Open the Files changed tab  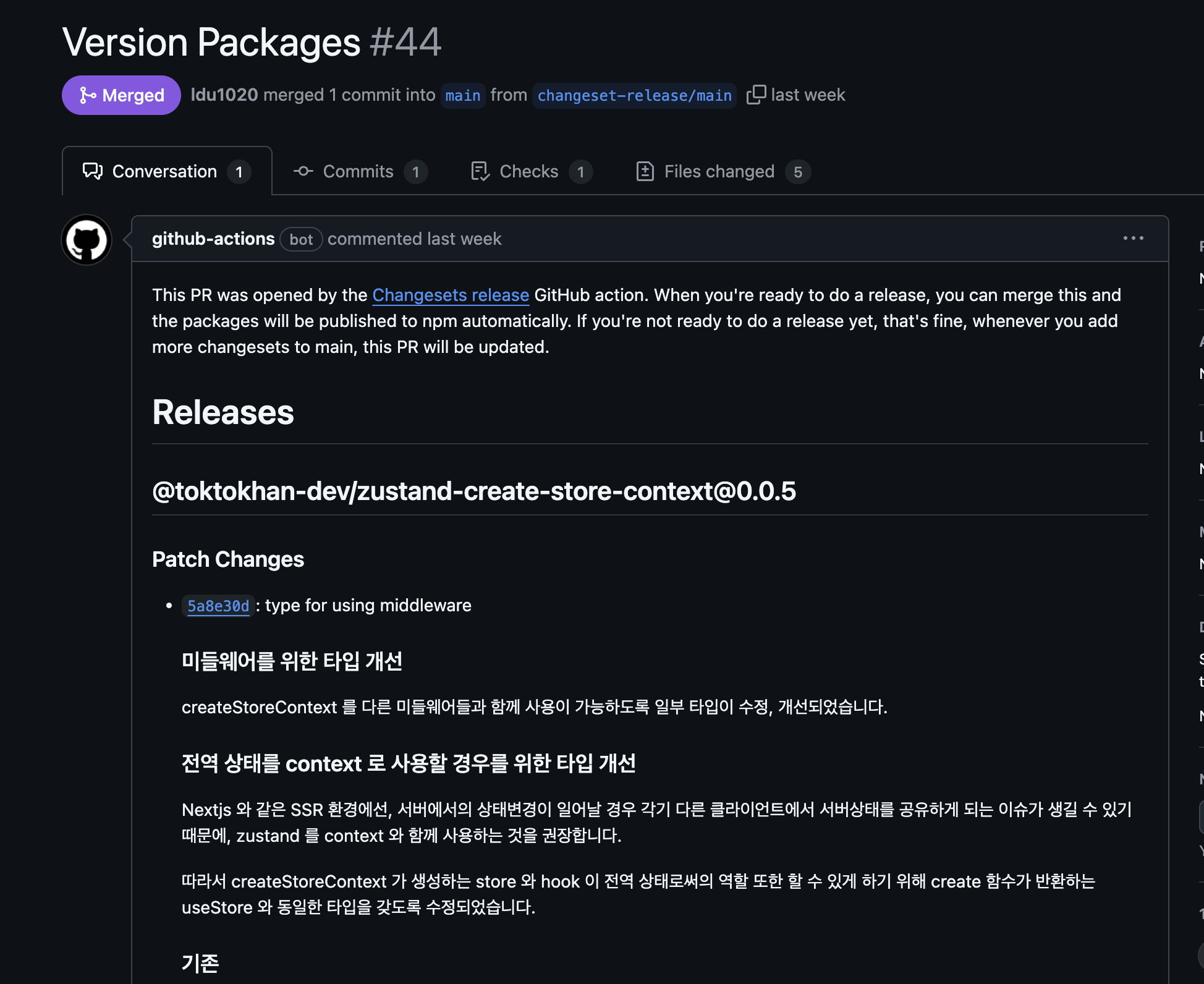click(x=719, y=171)
